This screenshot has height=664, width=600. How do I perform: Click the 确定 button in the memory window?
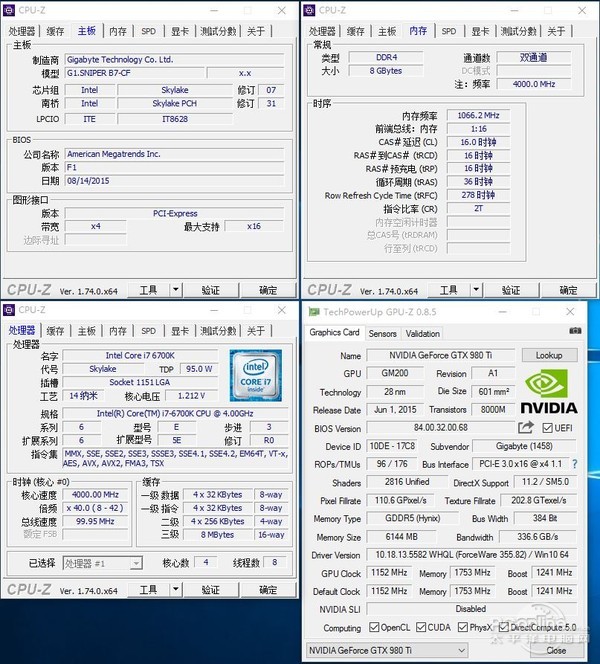coord(569,290)
